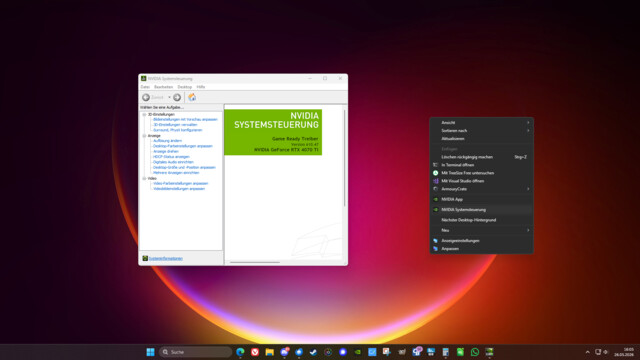Expand the Neu submenu

(x=482, y=230)
